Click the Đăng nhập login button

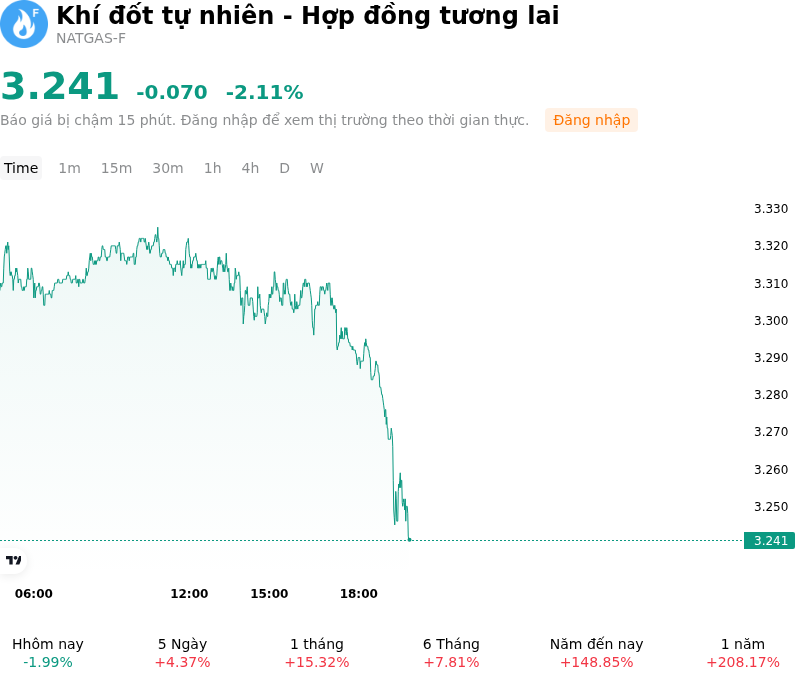591,120
